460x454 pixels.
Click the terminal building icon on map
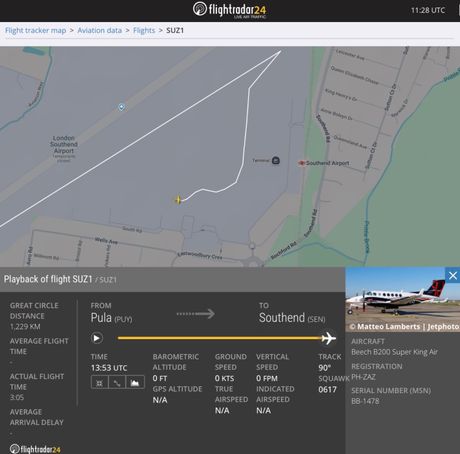pyautogui.click(x=276, y=161)
